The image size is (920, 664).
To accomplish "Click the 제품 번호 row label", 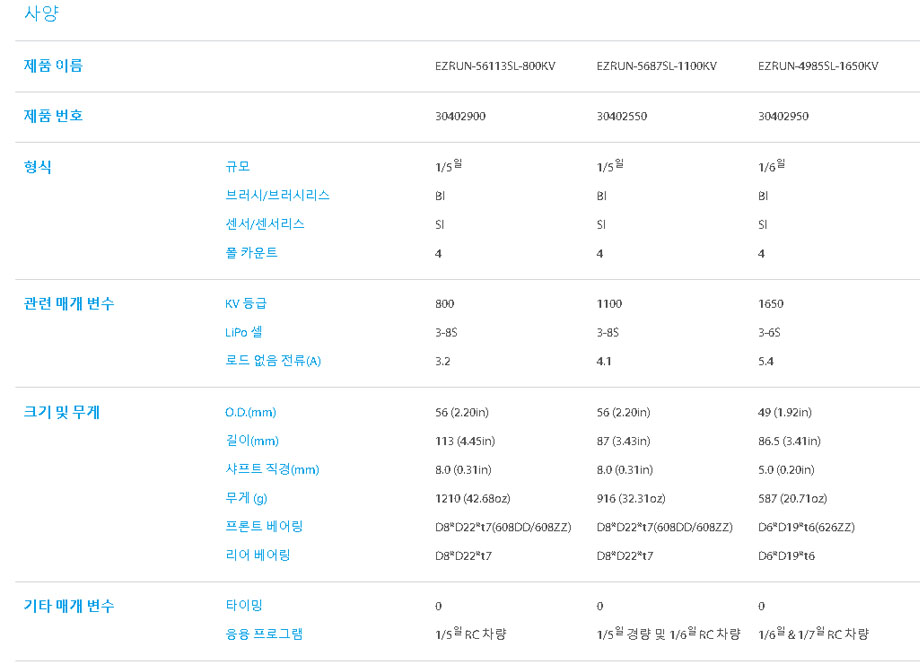I will click(53, 116).
